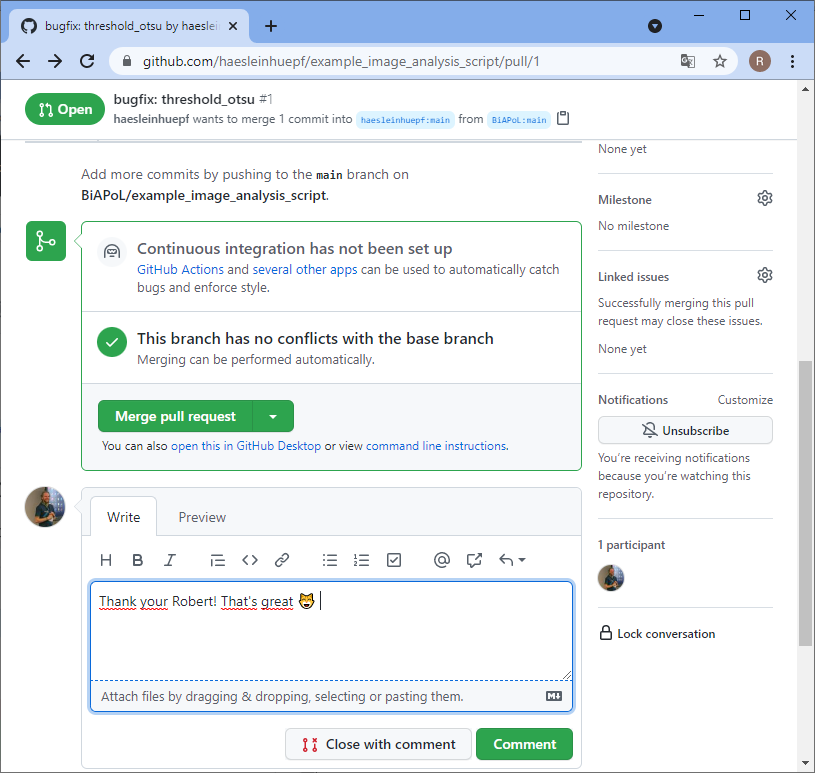Lock conversation on this pull request
815x773 pixels.
(665, 633)
